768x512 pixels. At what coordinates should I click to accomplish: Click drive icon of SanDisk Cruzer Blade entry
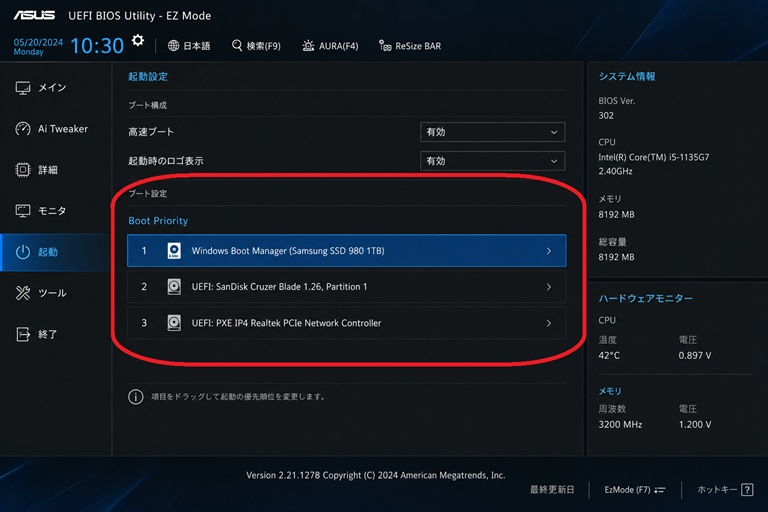(x=174, y=287)
